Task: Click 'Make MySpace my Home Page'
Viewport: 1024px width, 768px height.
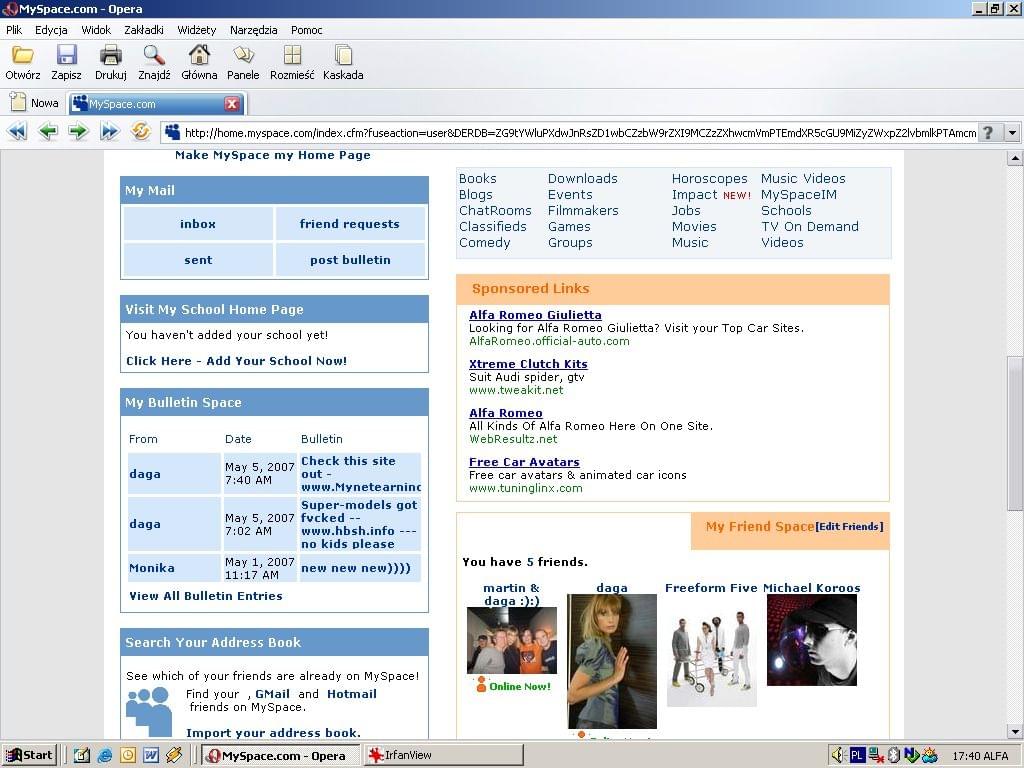Action: tap(272, 155)
